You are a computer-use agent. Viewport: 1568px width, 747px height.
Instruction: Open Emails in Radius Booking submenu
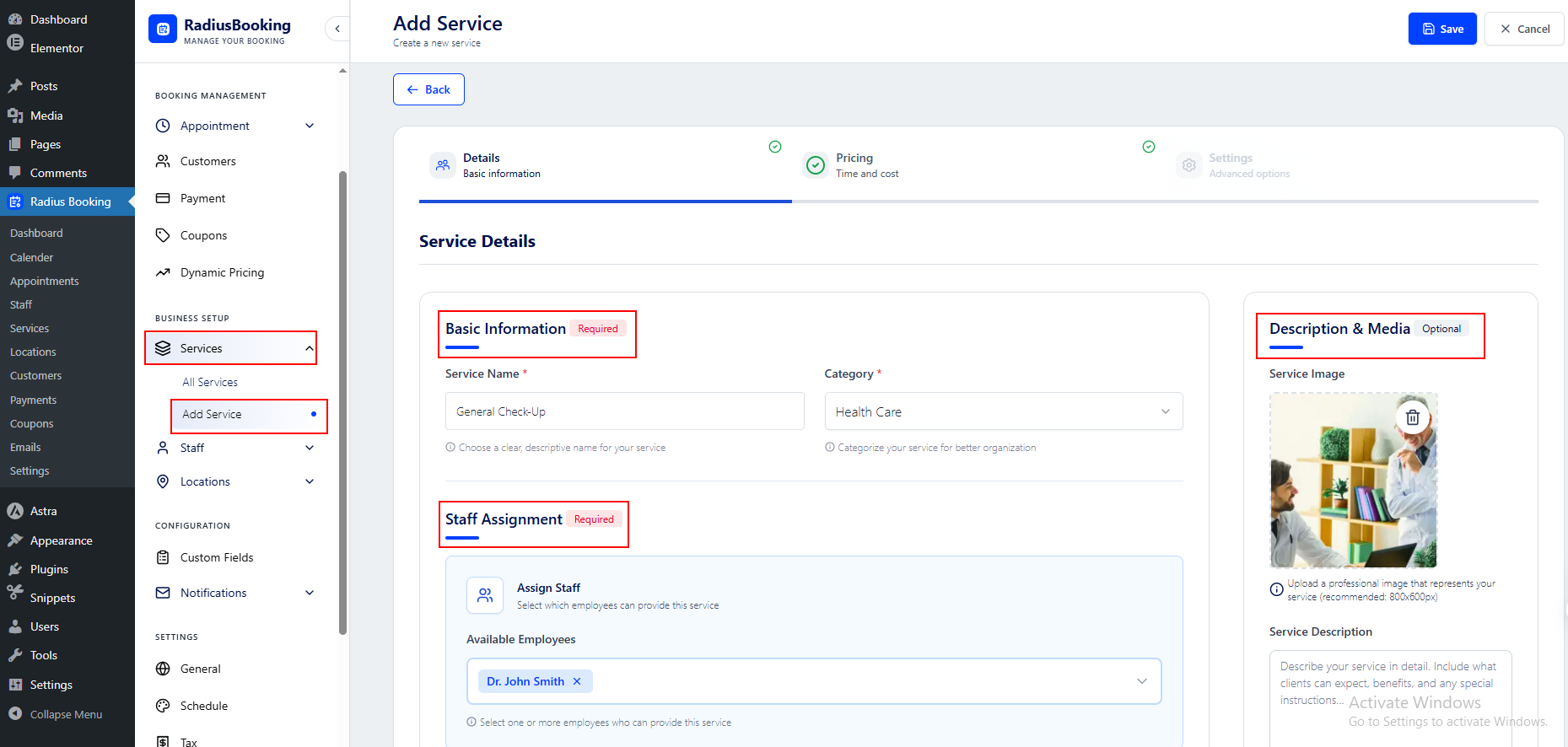pyautogui.click(x=25, y=447)
